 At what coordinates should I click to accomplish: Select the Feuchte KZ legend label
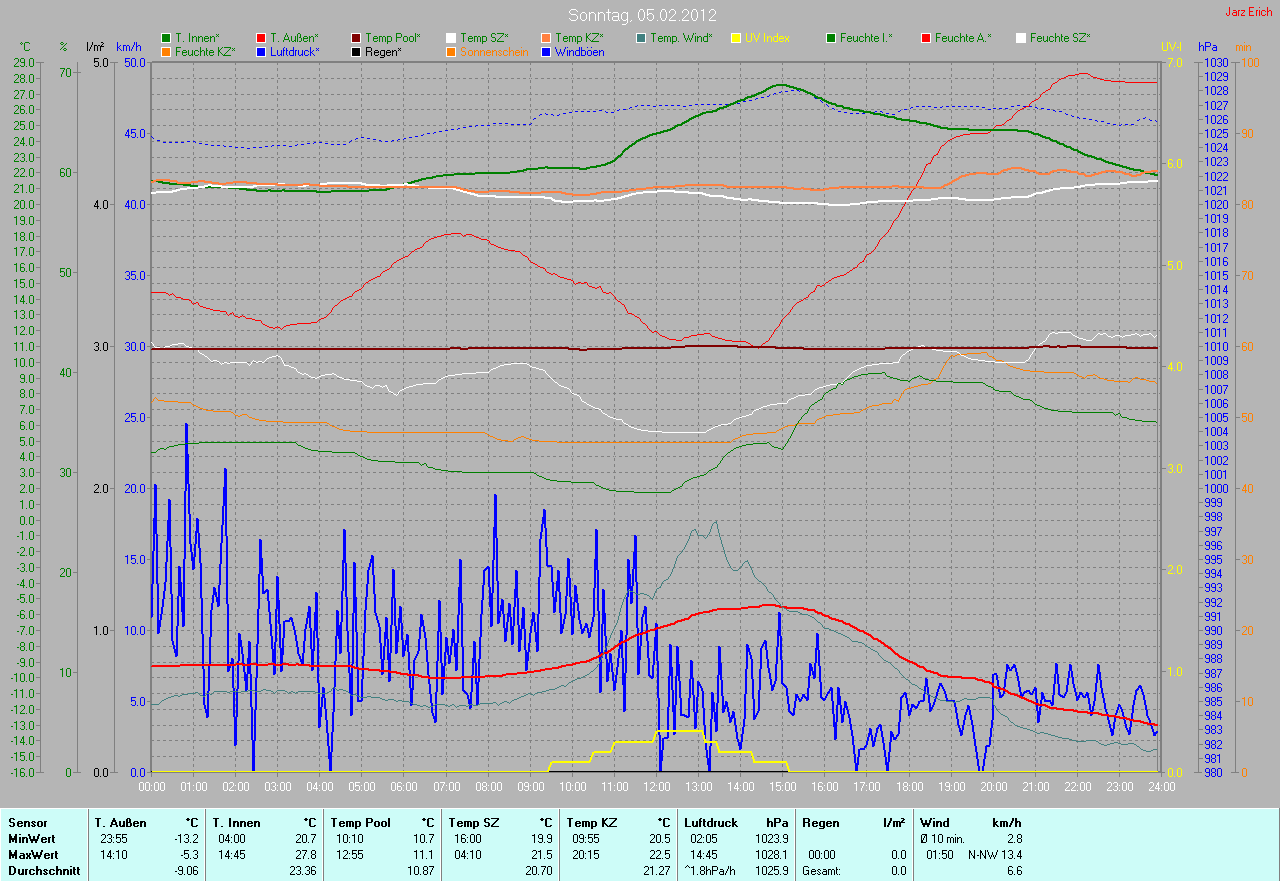tap(204, 51)
